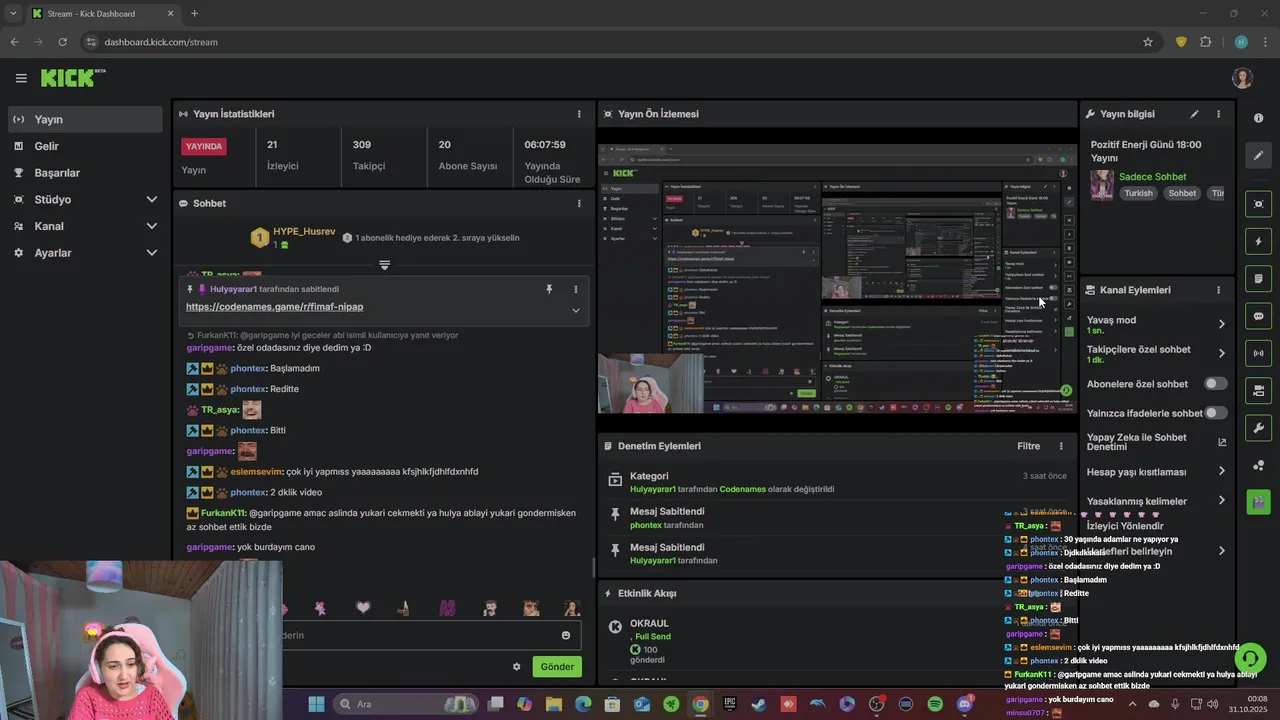
Task: Bookmark the page with the star icon
Action: [x=1148, y=42]
